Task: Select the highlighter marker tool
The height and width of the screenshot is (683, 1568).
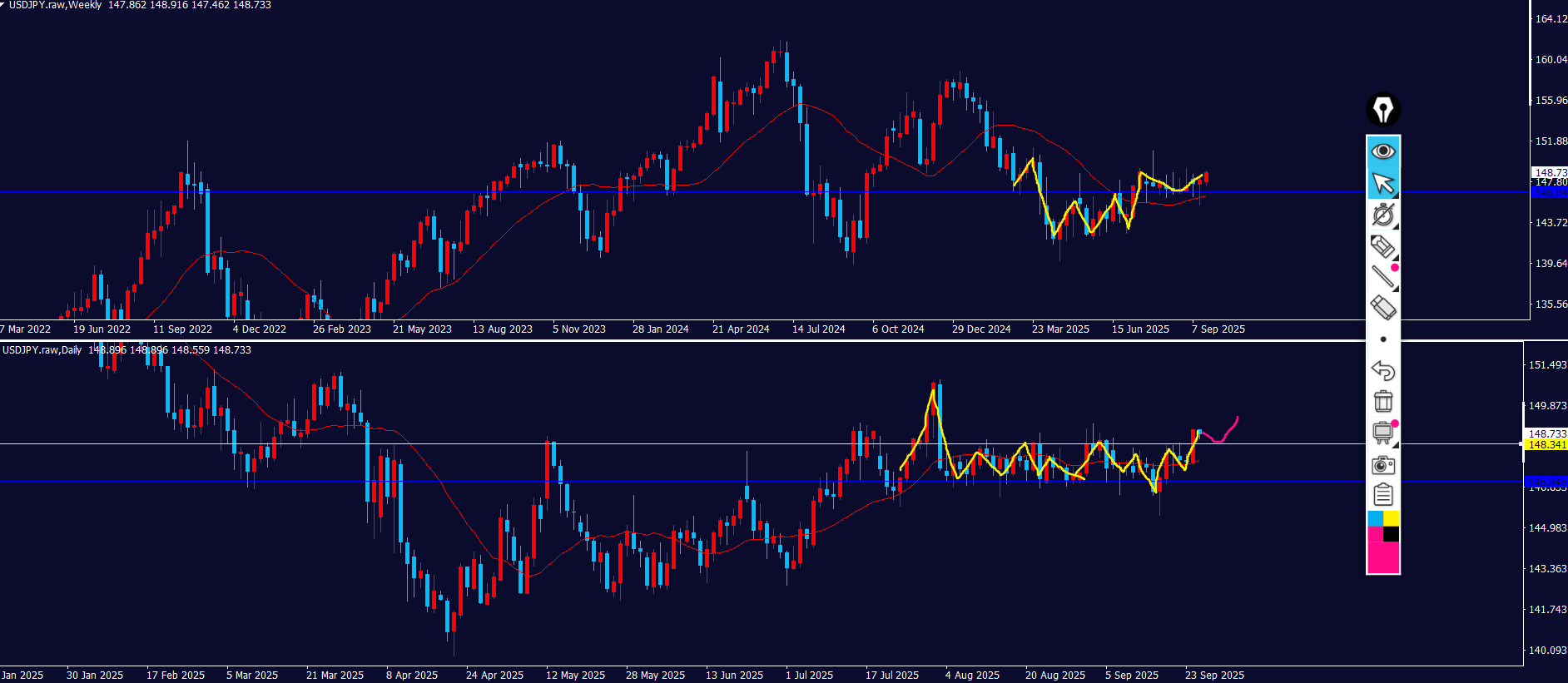Action: pos(1382,247)
